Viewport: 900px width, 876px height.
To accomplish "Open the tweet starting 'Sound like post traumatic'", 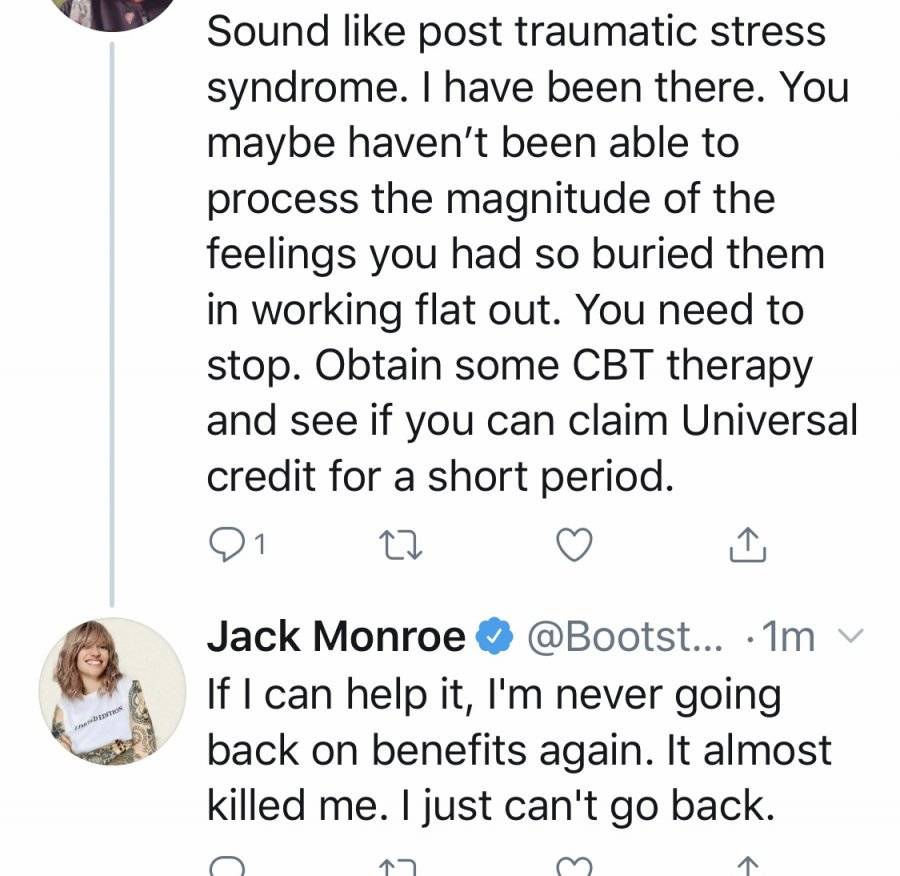I will (531, 254).
